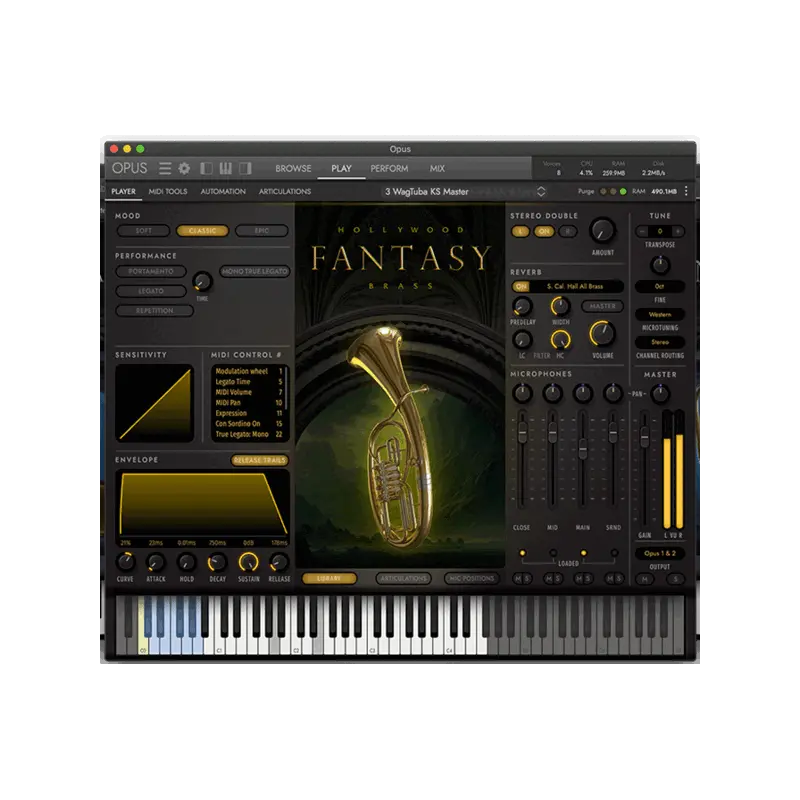This screenshot has width=800, height=800.
Task: Enable Legato performance mode
Action: [x=151, y=291]
